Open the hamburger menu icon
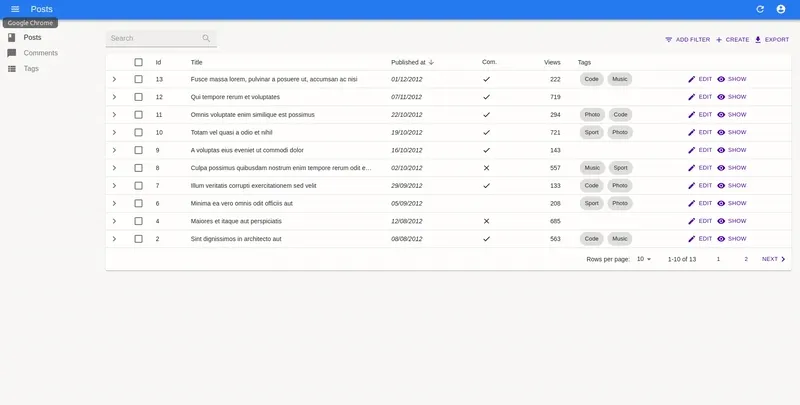Screen dimensions: 800x405 pyautogui.click(x=15, y=9)
